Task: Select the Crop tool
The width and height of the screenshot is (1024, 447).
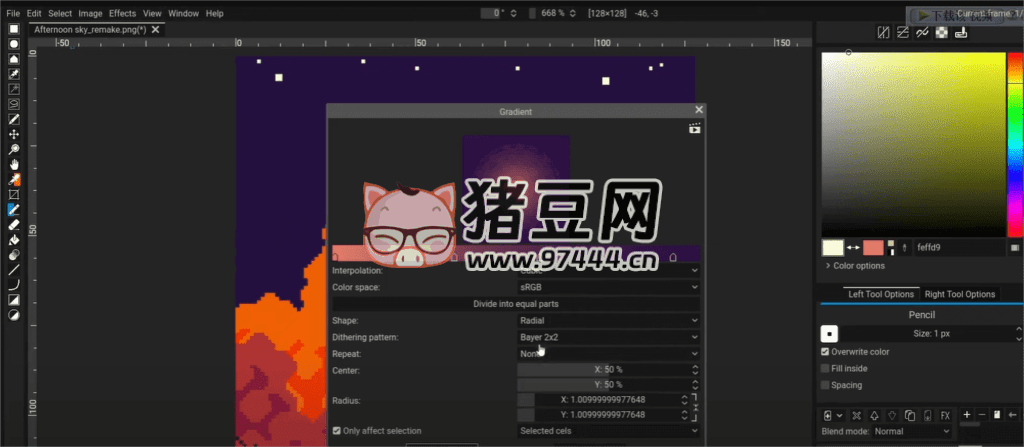Action: (14, 195)
